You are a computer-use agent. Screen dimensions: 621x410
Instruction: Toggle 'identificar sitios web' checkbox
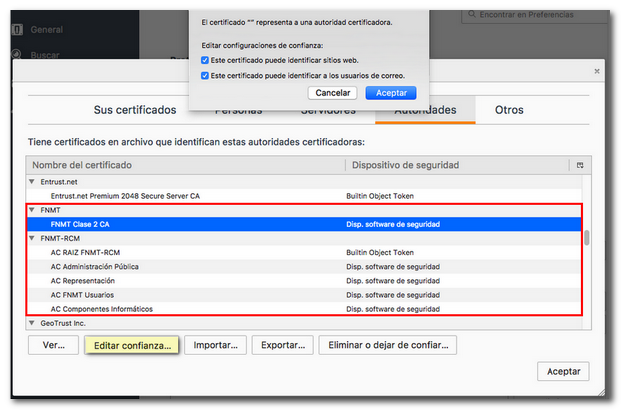point(205,61)
